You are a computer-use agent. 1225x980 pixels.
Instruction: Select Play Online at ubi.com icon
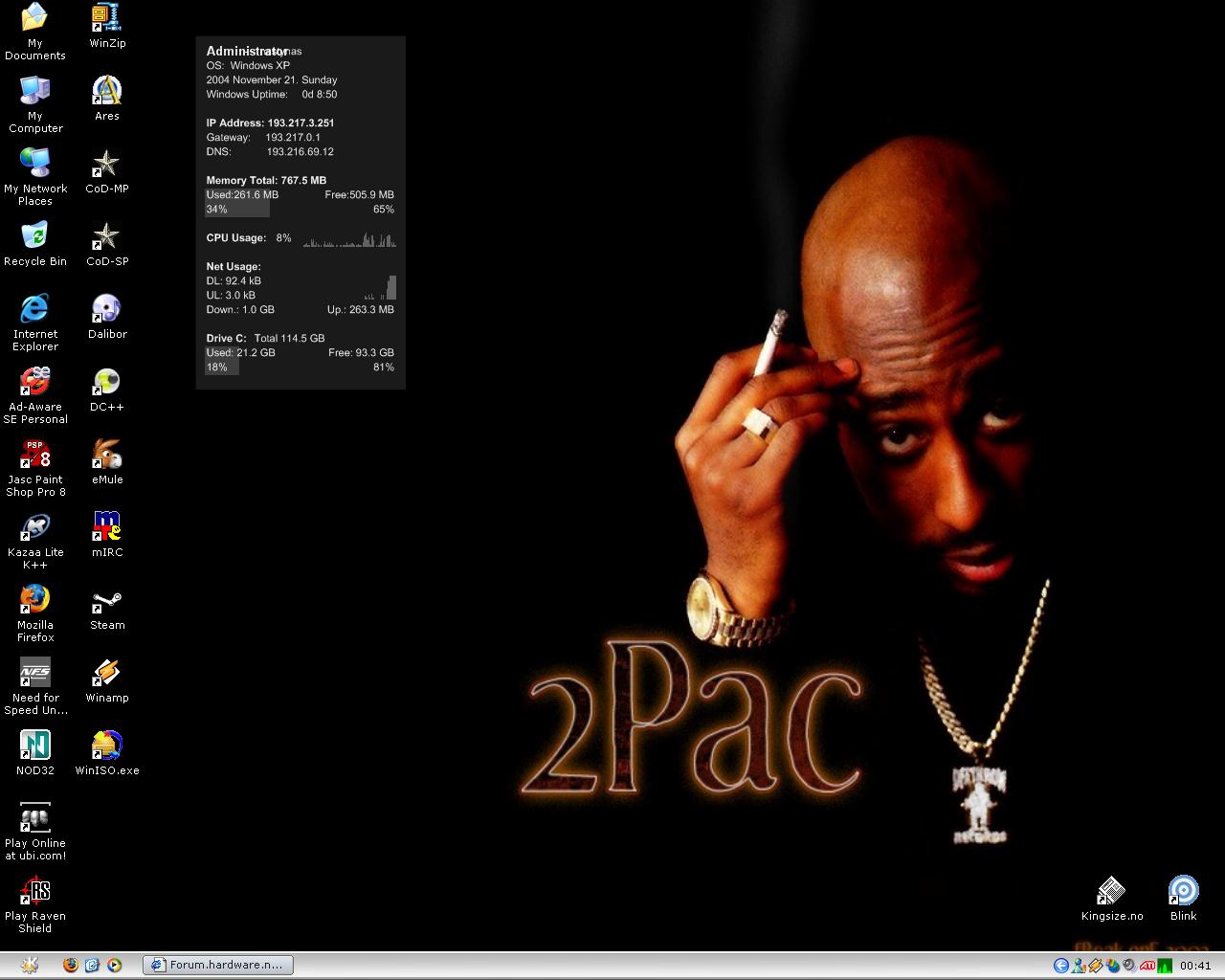coord(35,831)
